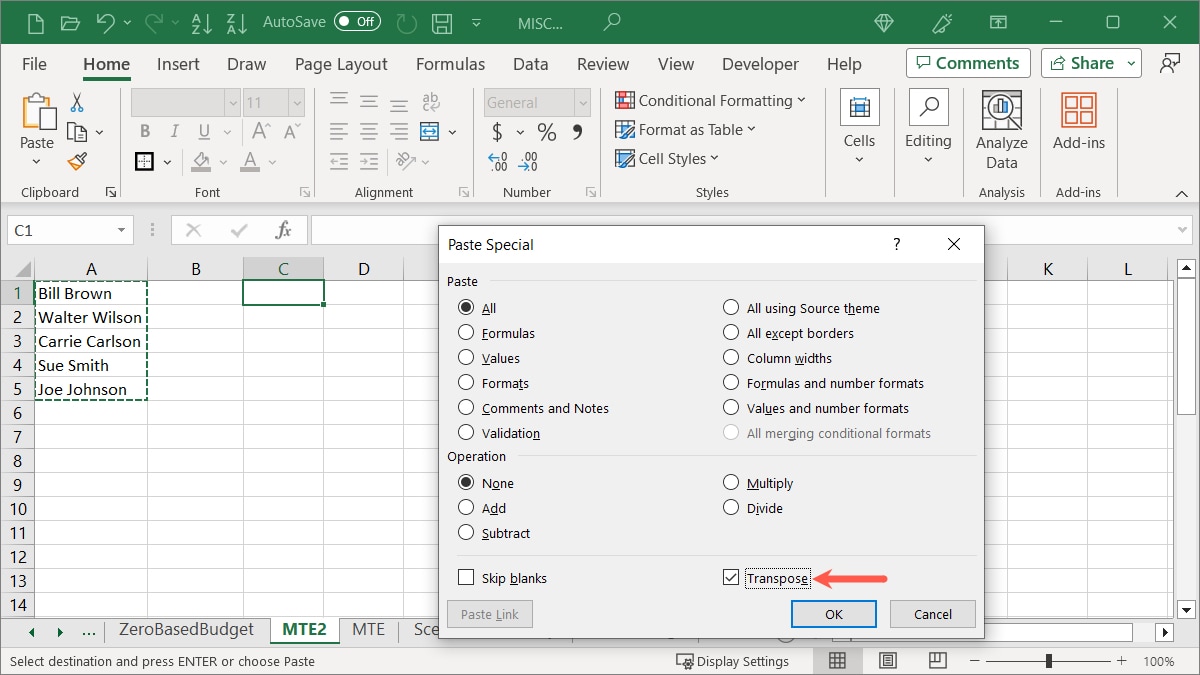Viewport: 1200px width, 675px height.
Task: Switch to the ZeroBasedBudget sheet tab
Action: [x=186, y=630]
